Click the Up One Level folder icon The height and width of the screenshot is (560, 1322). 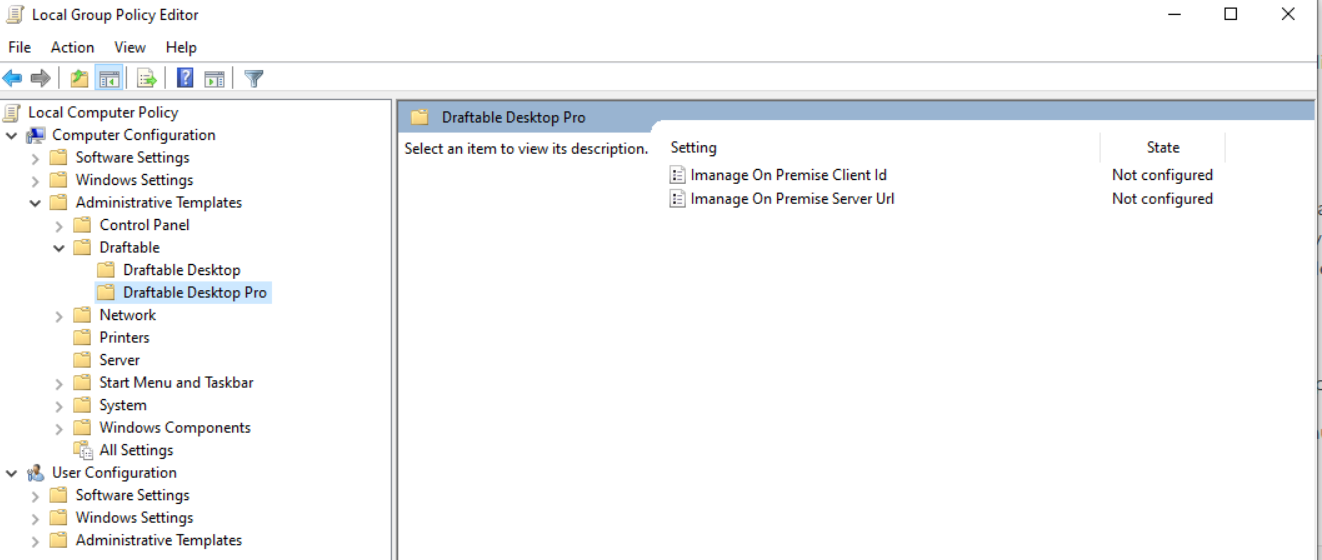79,78
